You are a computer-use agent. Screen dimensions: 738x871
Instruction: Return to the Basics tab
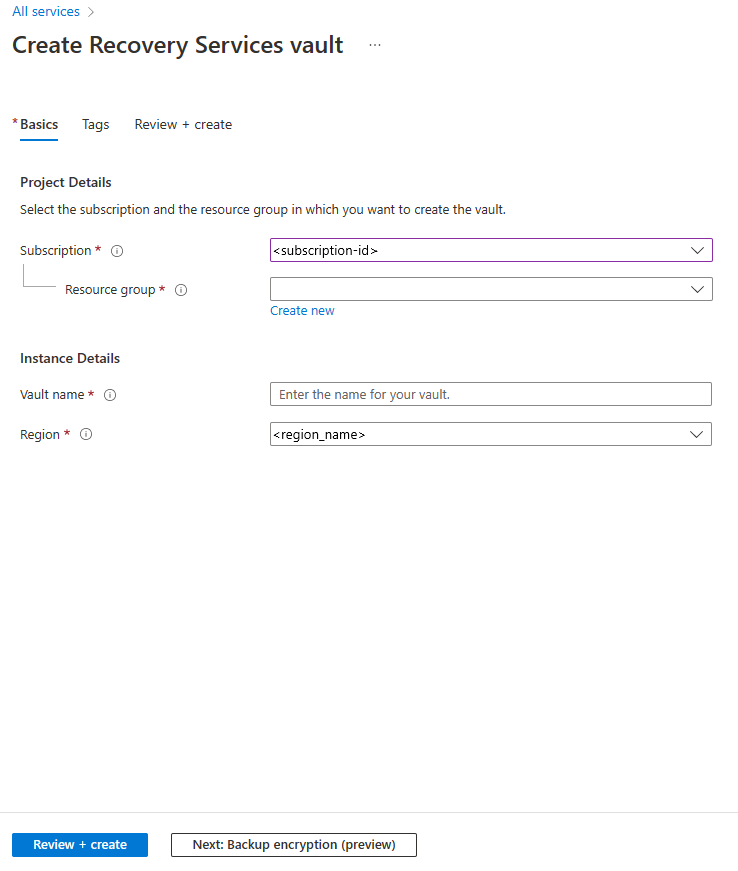click(x=38, y=124)
